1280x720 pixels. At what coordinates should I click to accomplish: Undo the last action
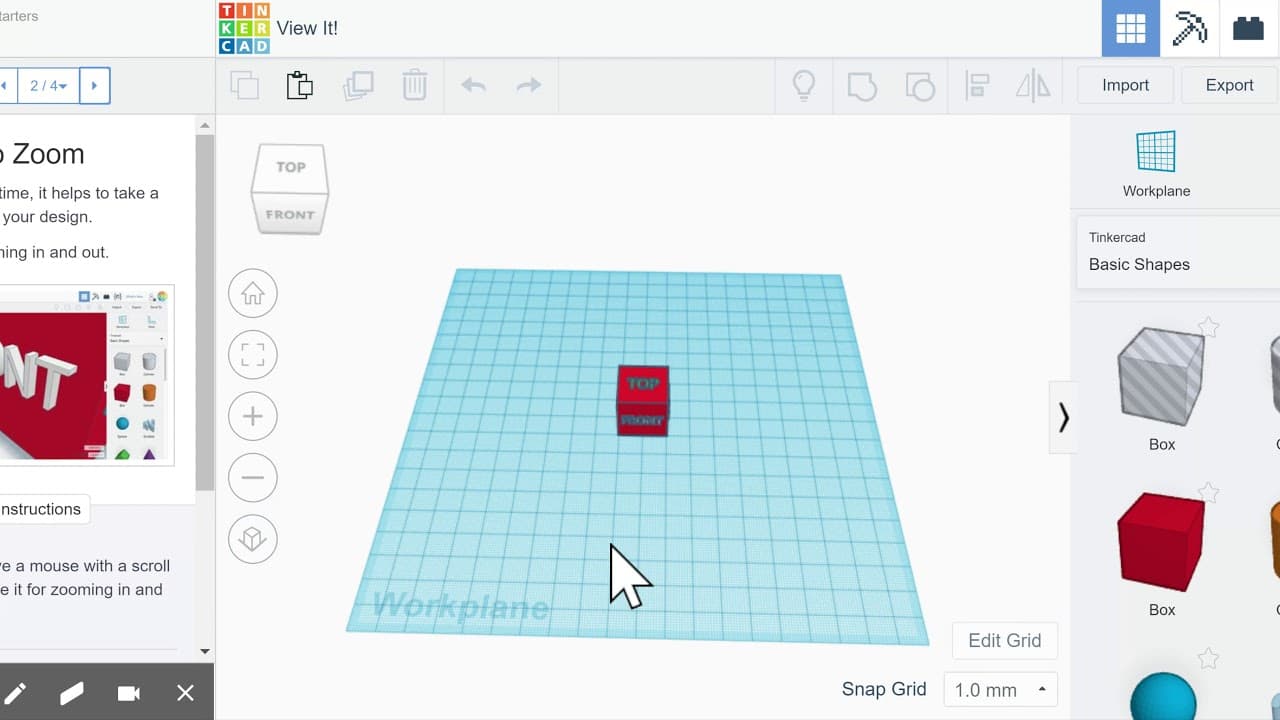473,86
